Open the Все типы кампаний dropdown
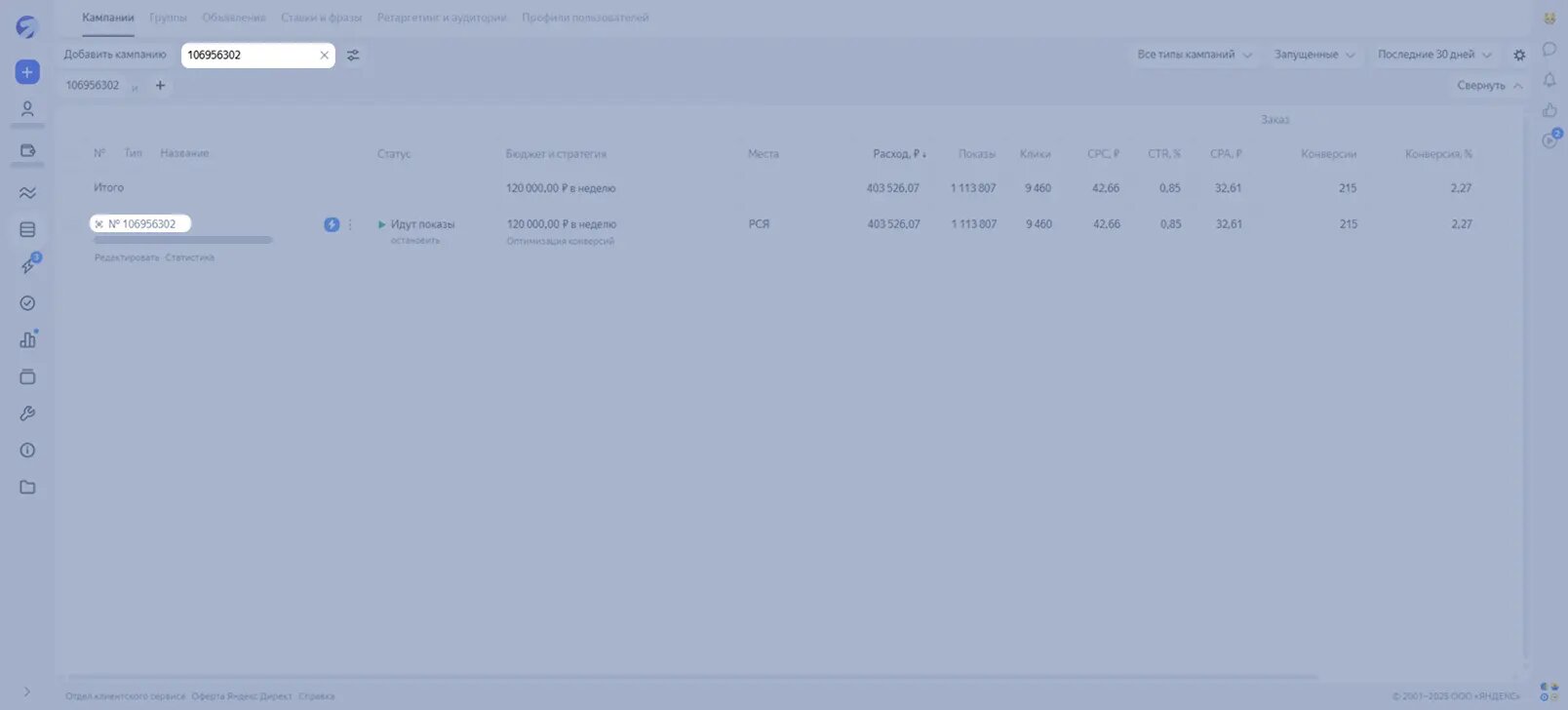This screenshot has height=710, width=1568. (1195, 55)
